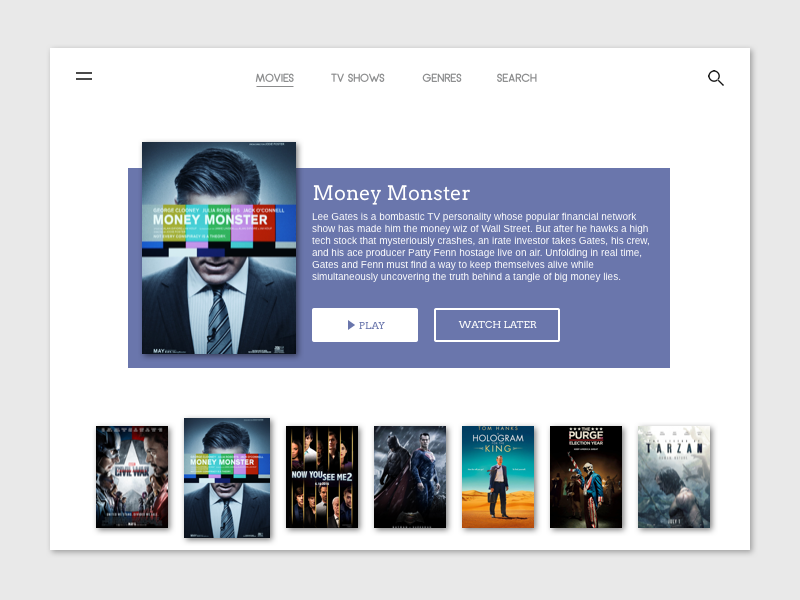Viewport: 800px width, 600px height.
Task: Click the featured Money Monster movie poster
Action: pos(219,250)
